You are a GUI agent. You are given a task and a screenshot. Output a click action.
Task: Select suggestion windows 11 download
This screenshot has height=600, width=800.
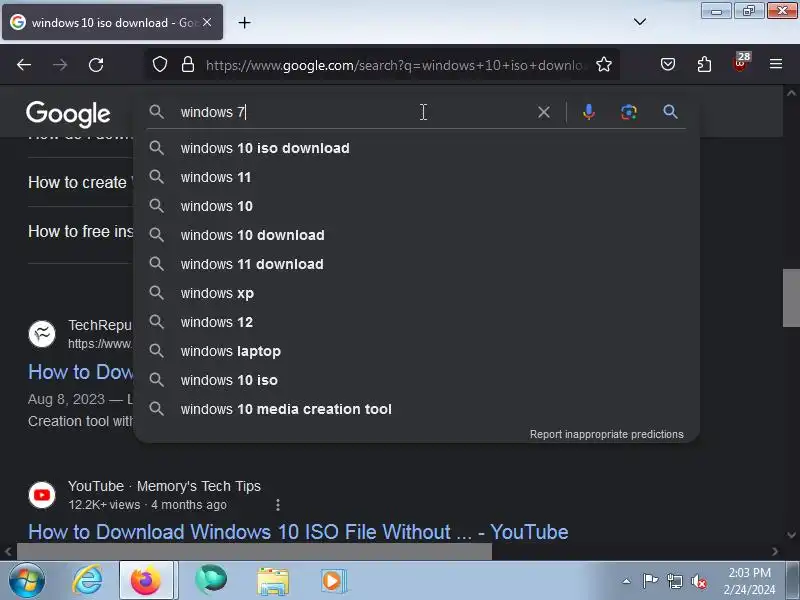pos(416,264)
